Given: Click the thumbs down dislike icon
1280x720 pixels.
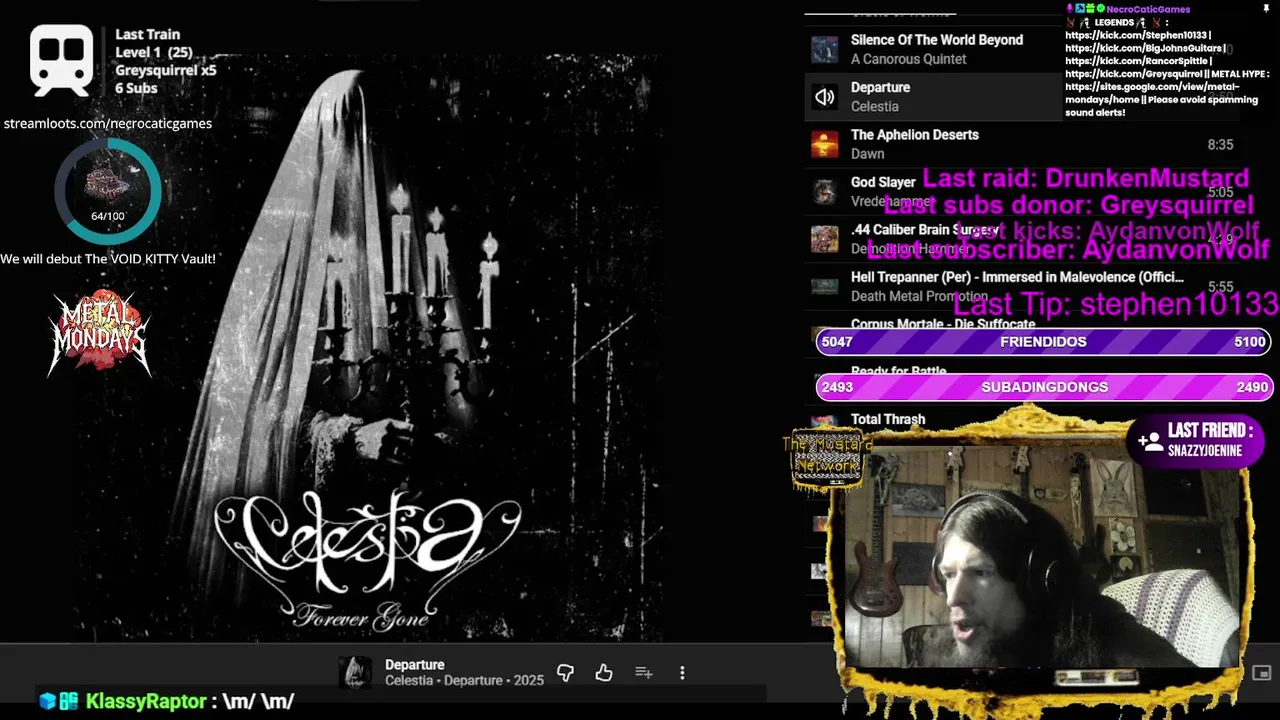Looking at the screenshot, I should [x=565, y=673].
